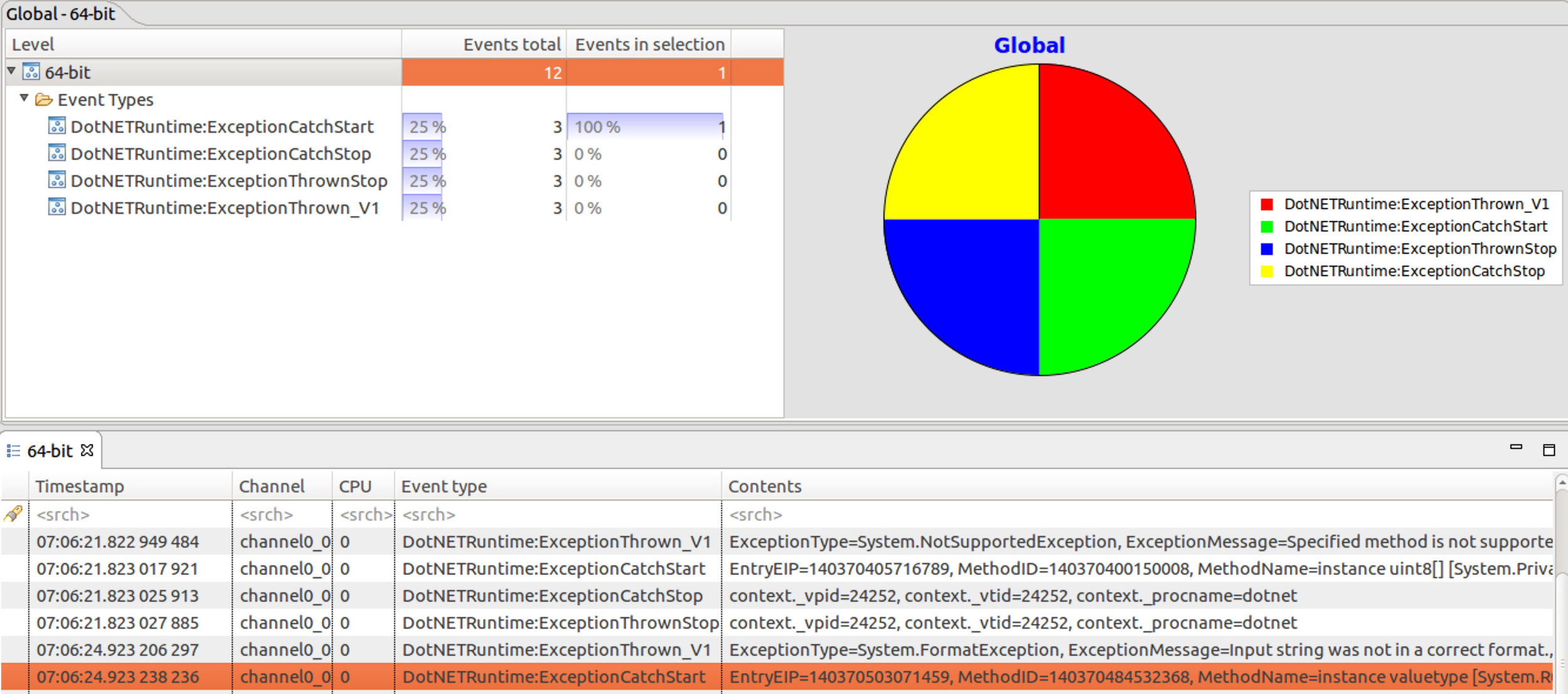
Task: Click the ExceptionCatchStop event type icon
Action: click(56, 153)
